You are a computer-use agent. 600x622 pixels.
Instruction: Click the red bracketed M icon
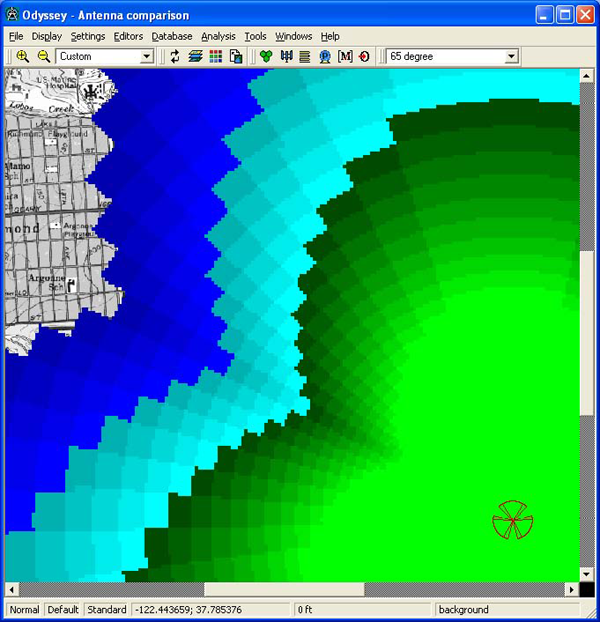[345, 57]
